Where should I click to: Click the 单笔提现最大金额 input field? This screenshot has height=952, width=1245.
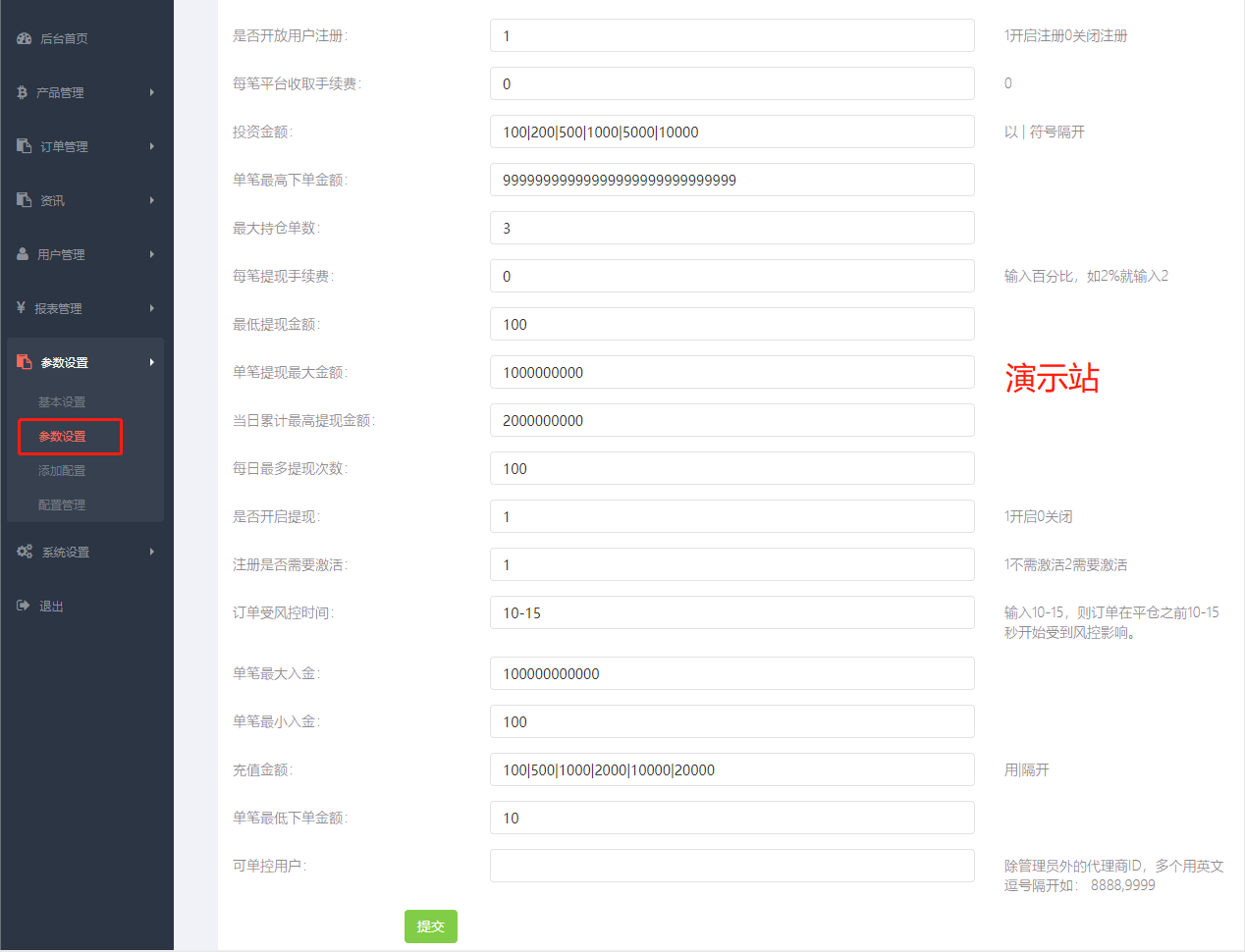[732, 372]
